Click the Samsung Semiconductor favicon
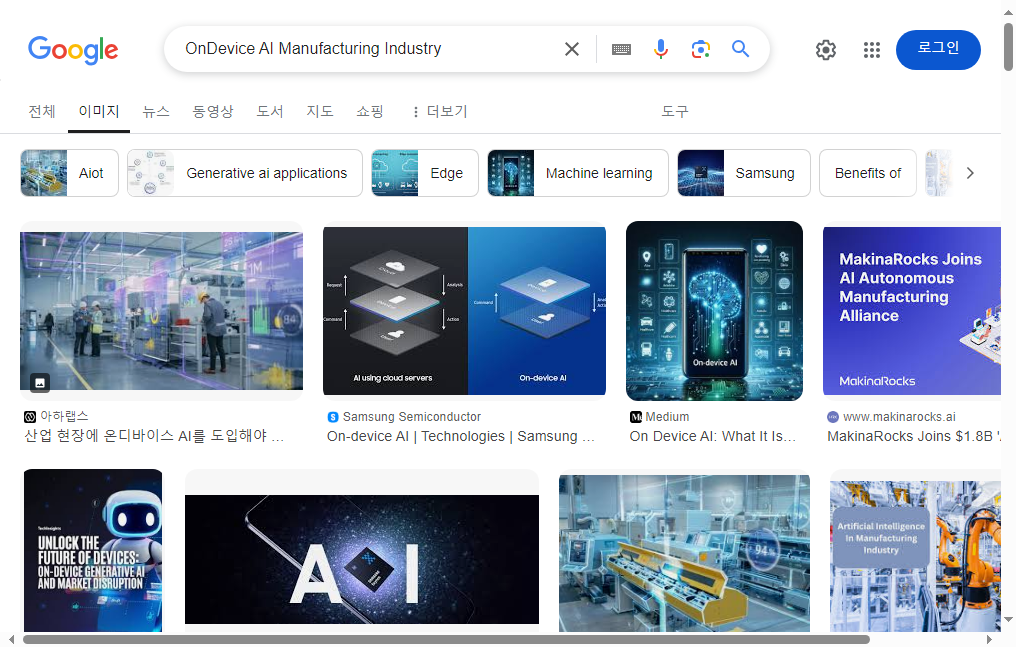 tap(333, 417)
